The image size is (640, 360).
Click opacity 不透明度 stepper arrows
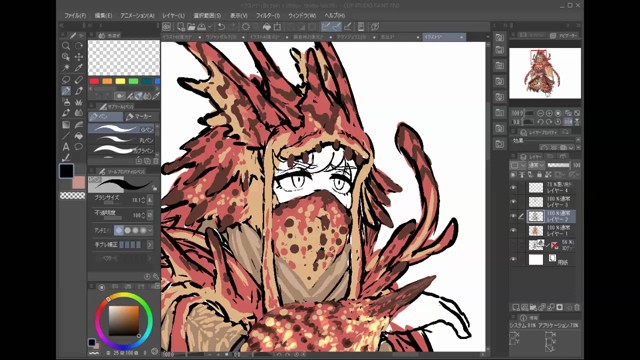[143, 215]
